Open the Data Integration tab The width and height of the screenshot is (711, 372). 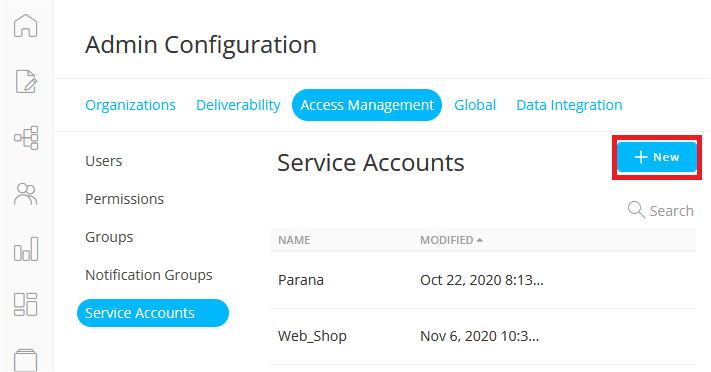coord(569,105)
